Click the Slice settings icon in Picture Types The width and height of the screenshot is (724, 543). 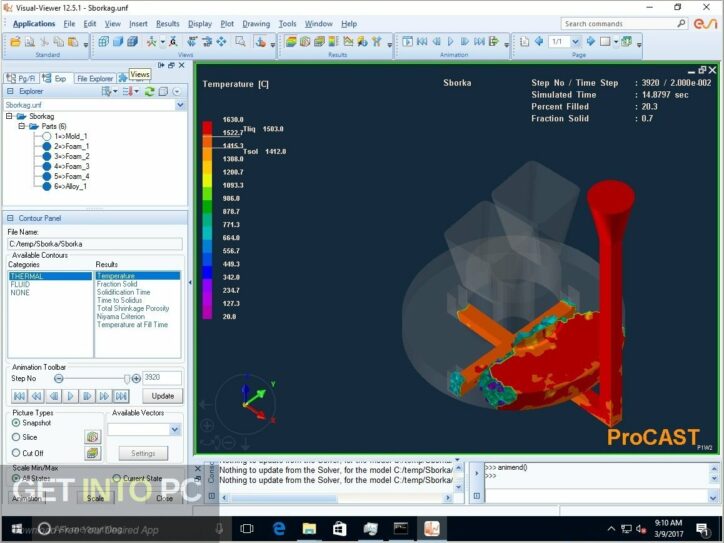click(x=92, y=437)
